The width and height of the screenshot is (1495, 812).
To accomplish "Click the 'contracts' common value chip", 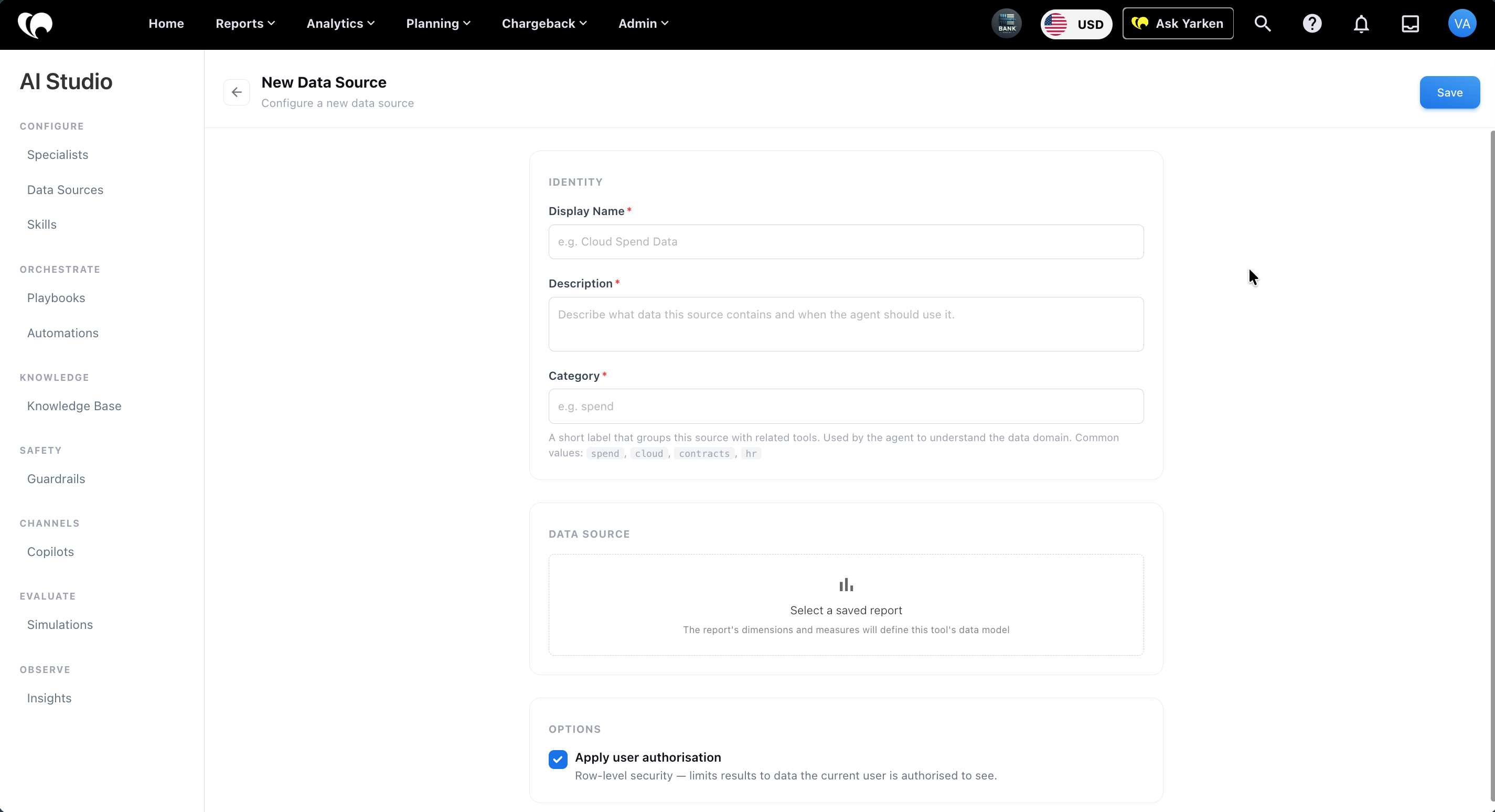I will coord(704,454).
